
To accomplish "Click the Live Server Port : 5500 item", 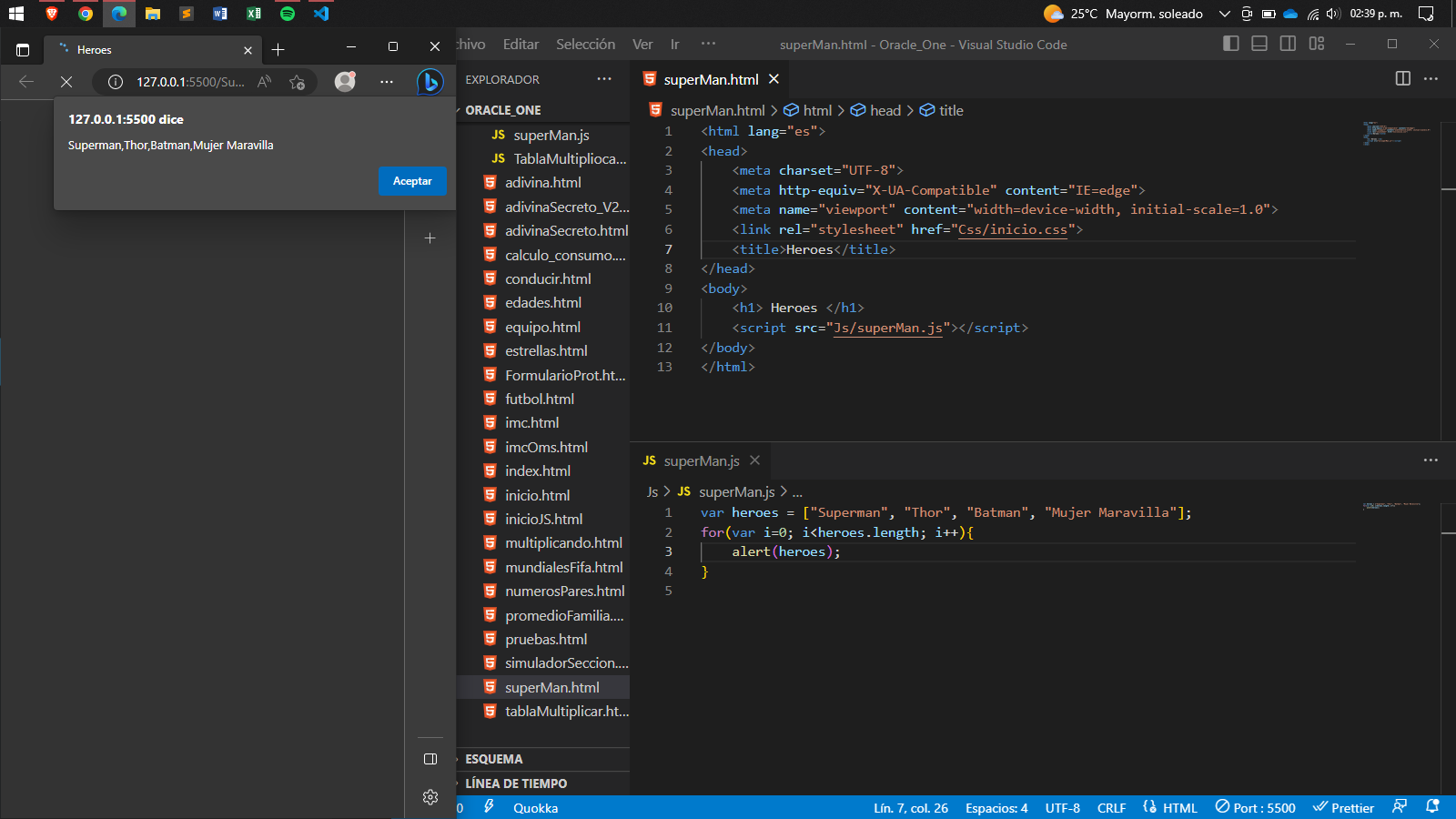I will pyautogui.click(x=1256, y=808).
